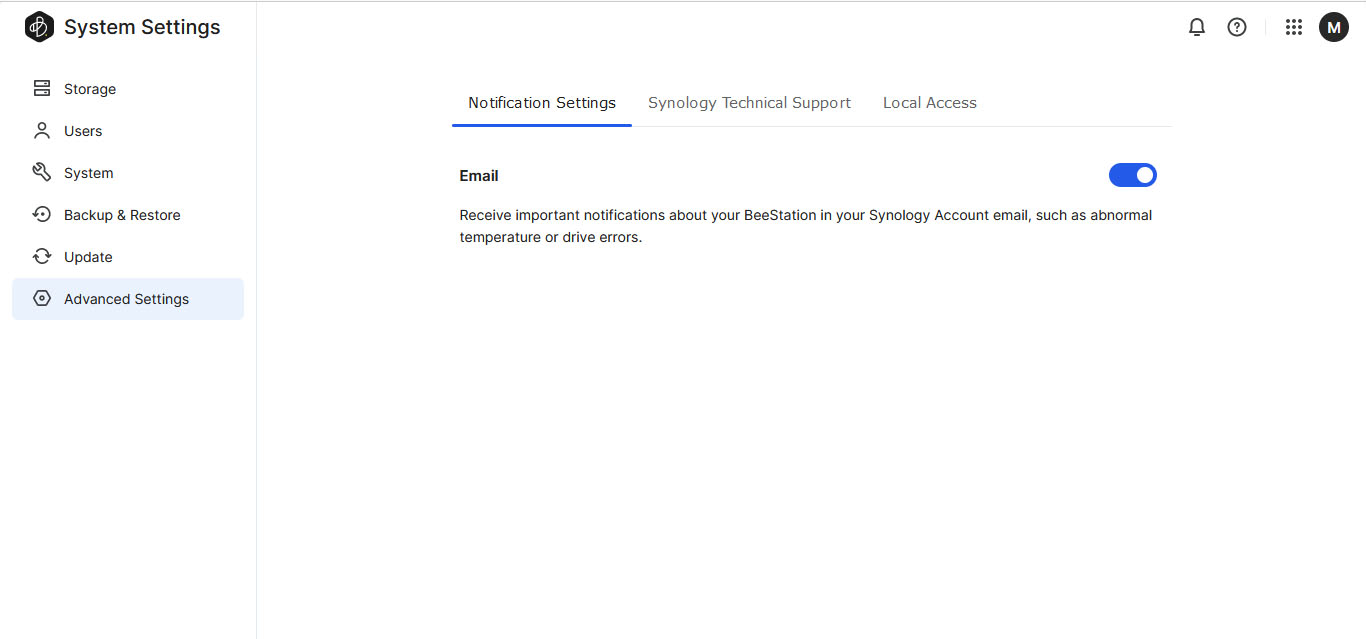
Task: Disable the Email notifications toggle
Action: 1132,176
